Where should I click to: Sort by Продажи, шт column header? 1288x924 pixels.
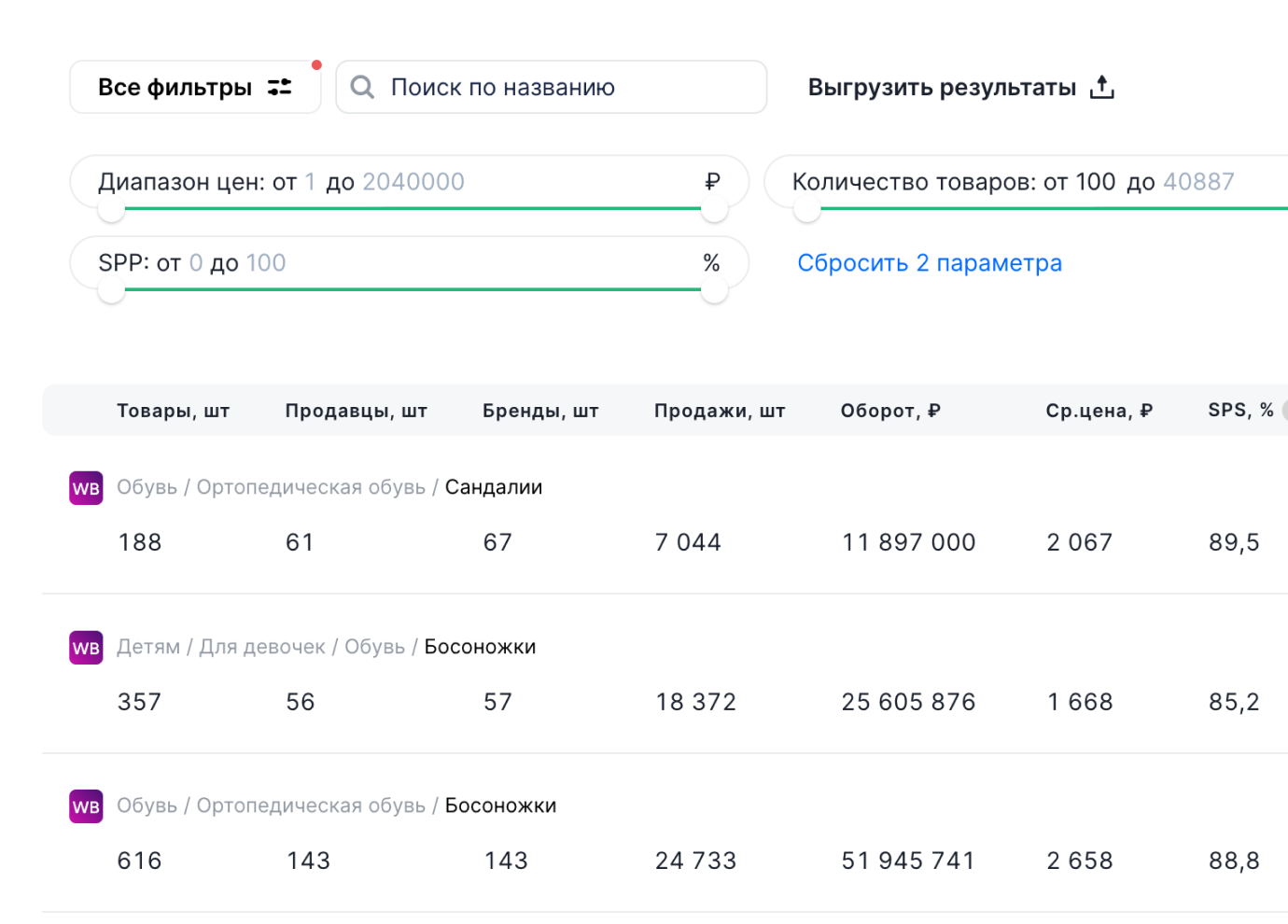coord(720,411)
